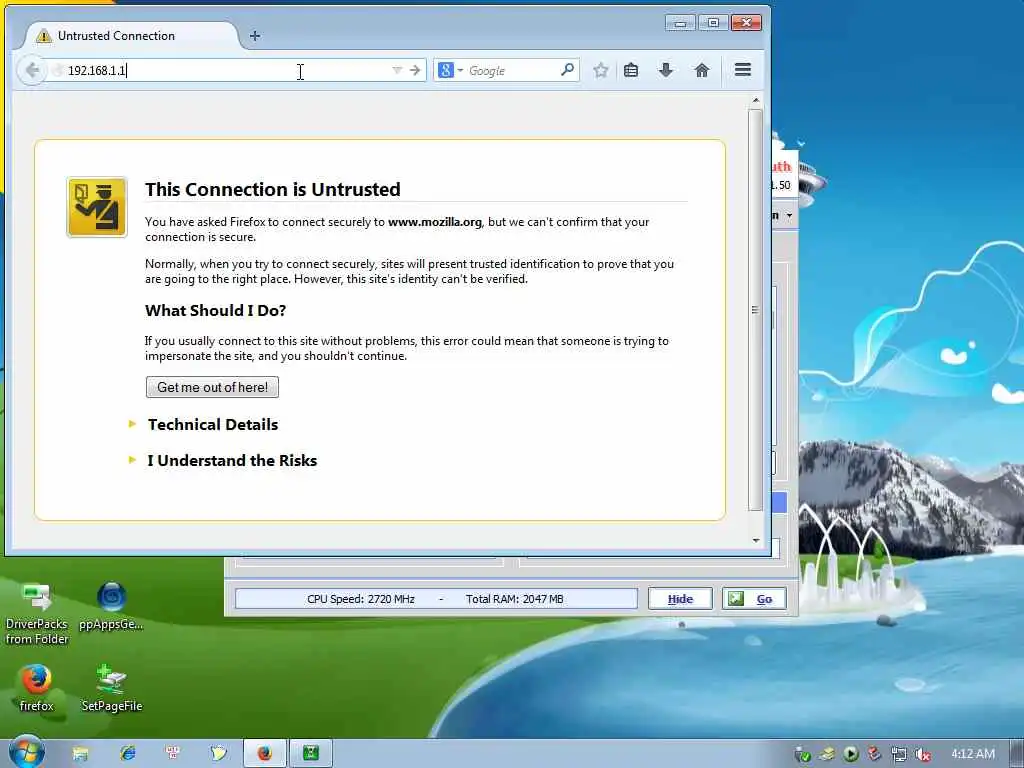
Task: Open a new tab with plus button
Action: 255,36
